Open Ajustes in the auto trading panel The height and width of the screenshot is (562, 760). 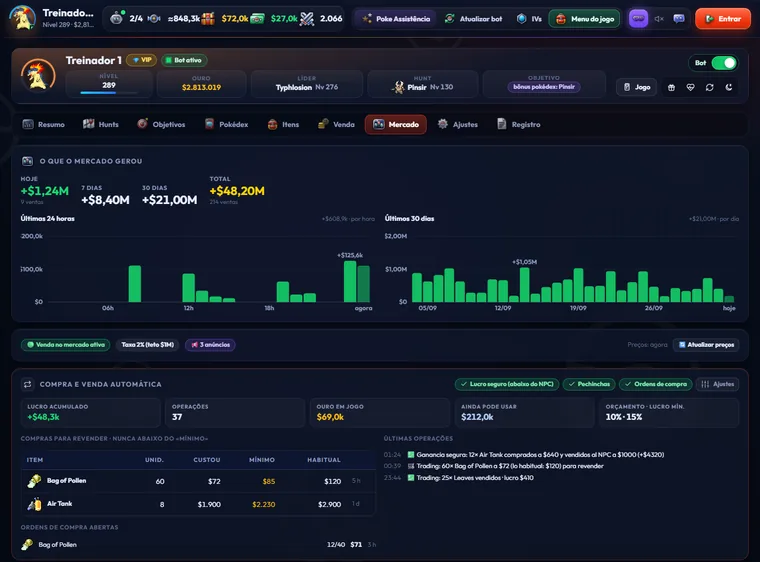pos(717,384)
